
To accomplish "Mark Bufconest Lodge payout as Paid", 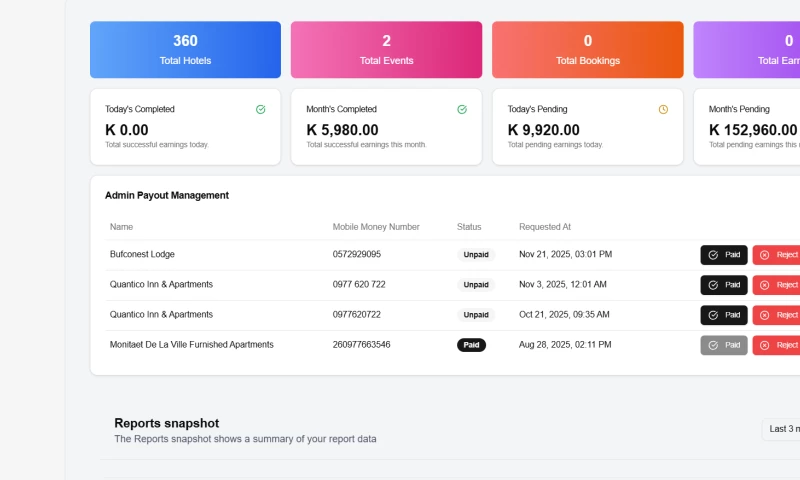I will click(x=723, y=255).
